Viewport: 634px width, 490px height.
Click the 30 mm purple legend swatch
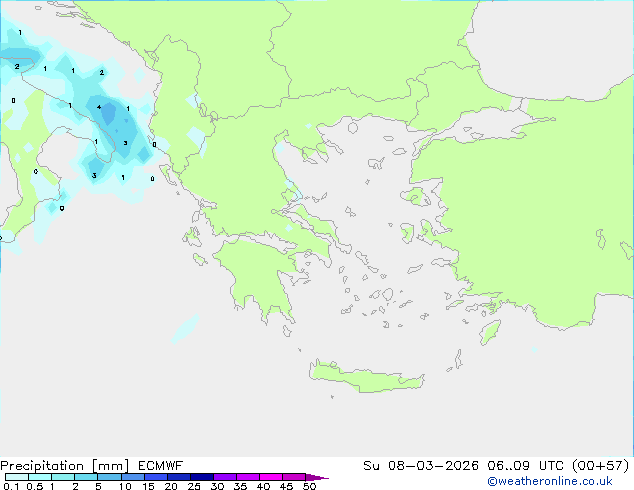pyautogui.click(x=225, y=477)
